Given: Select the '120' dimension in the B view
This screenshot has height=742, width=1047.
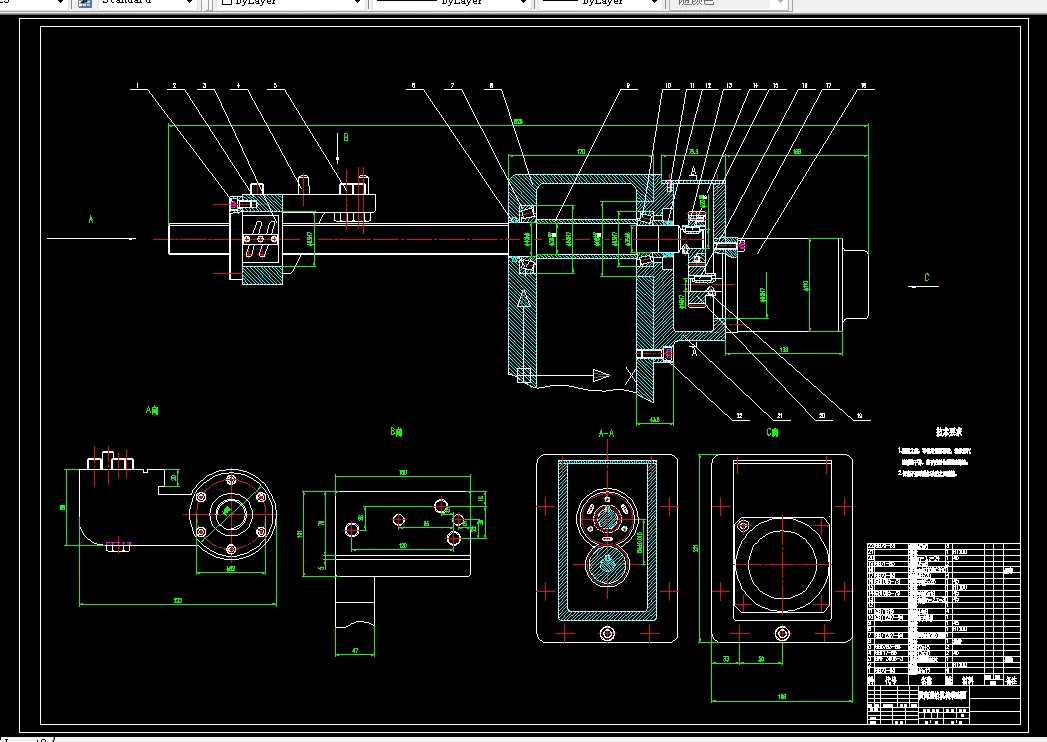Looking at the screenshot, I should (403, 546).
